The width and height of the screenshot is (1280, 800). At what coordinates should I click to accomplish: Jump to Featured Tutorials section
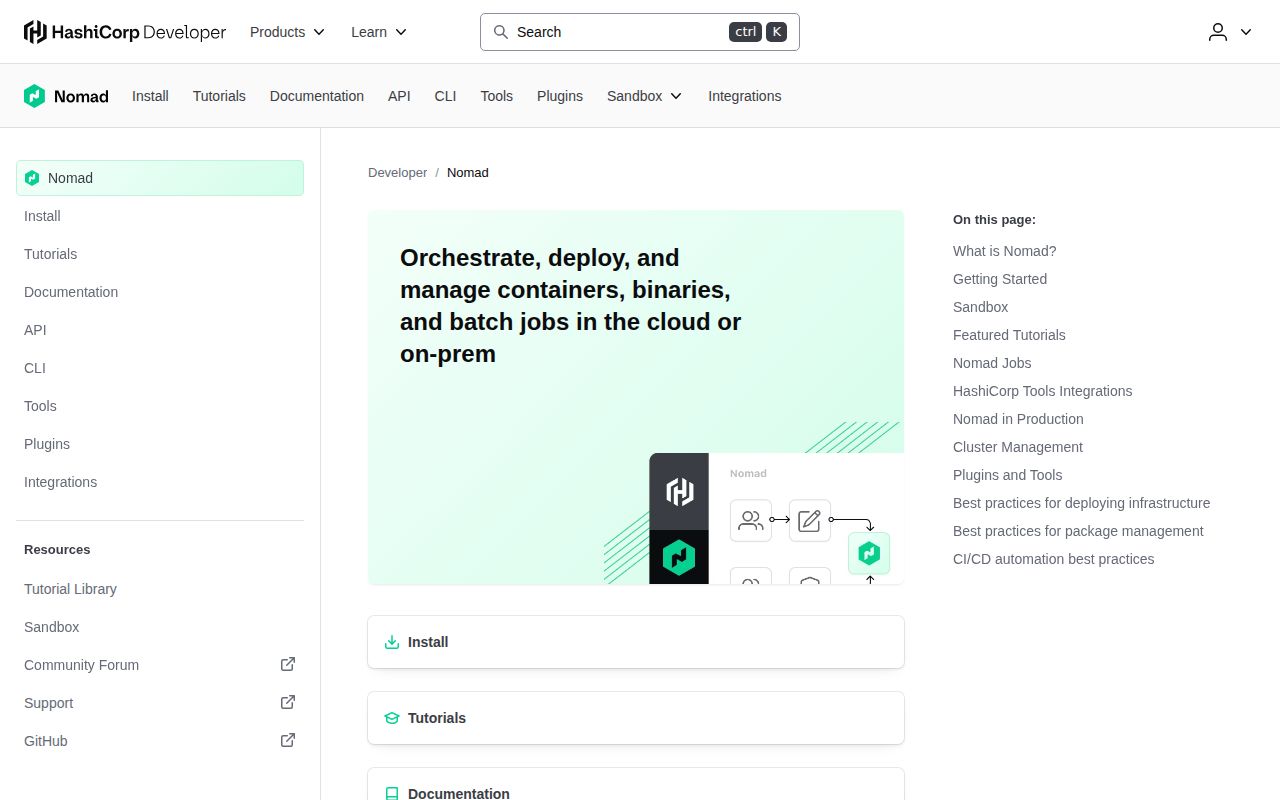pos(1009,335)
